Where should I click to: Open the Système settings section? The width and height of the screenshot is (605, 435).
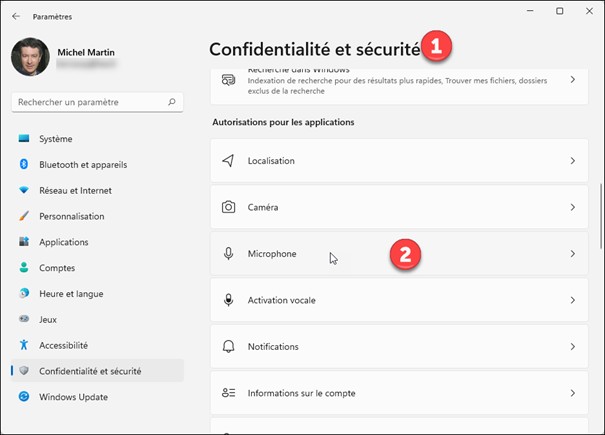pos(56,139)
